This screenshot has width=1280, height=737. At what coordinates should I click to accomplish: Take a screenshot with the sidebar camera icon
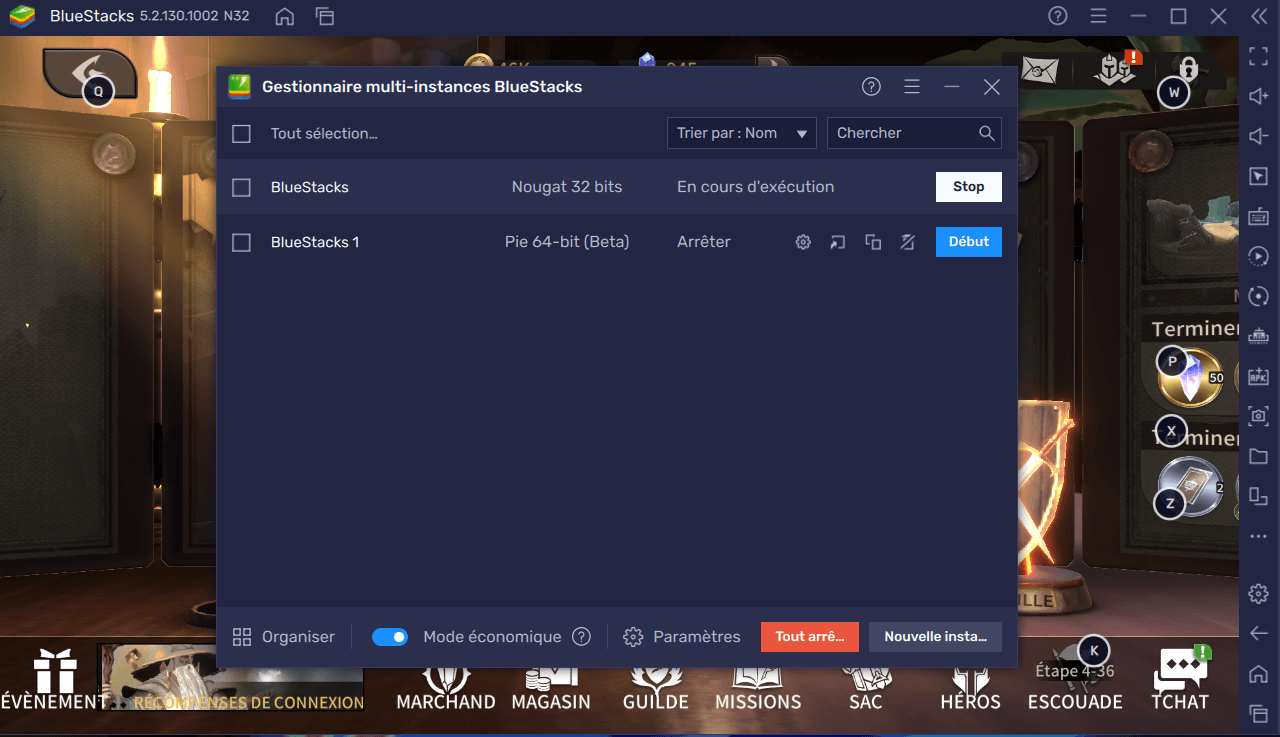click(1258, 416)
